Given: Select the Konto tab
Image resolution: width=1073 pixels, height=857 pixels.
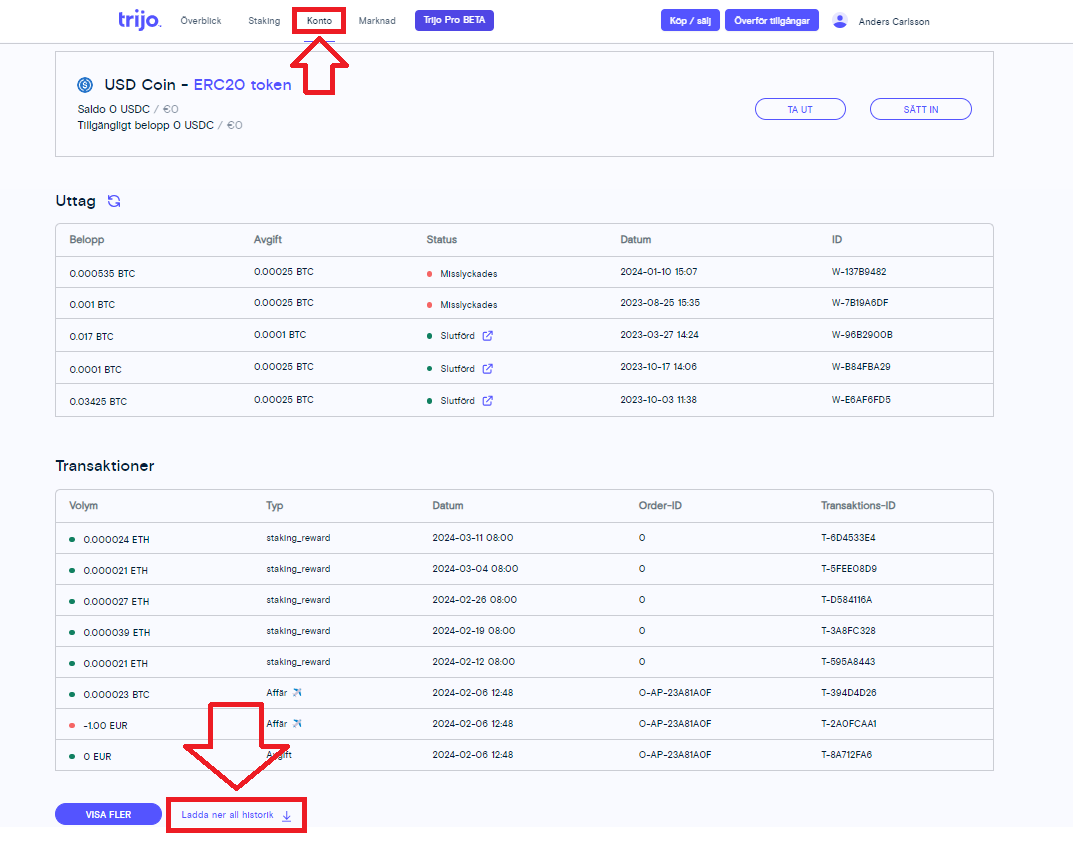Looking at the screenshot, I should click(x=319, y=21).
